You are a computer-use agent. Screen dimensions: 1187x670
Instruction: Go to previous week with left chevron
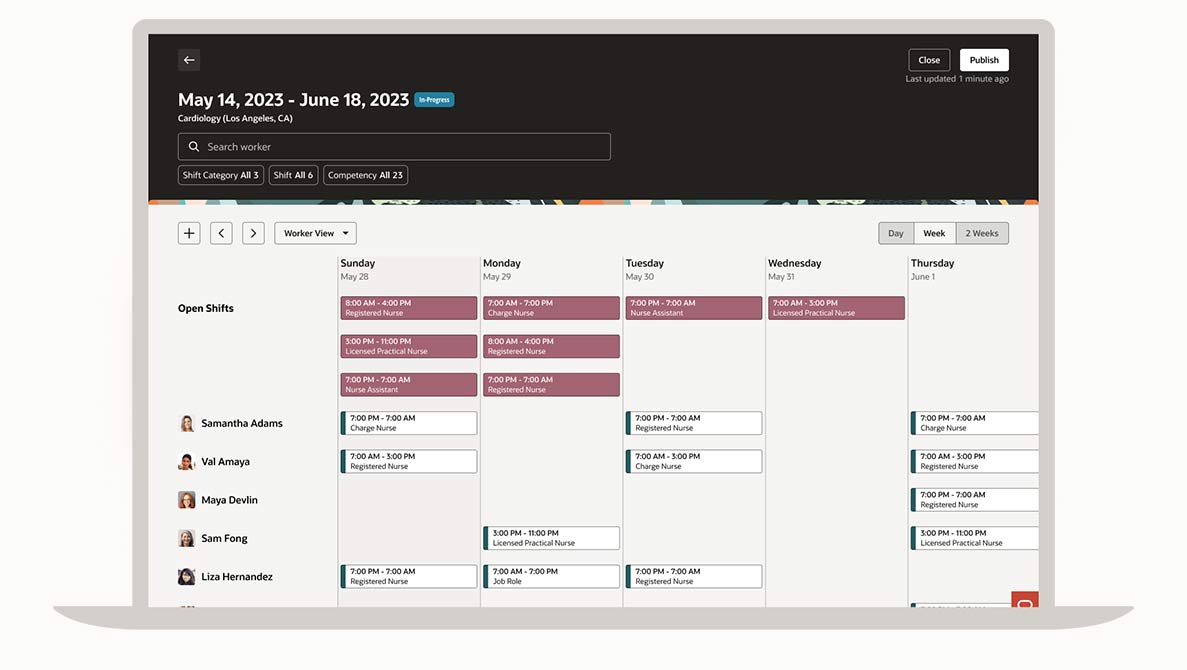tap(222, 233)
